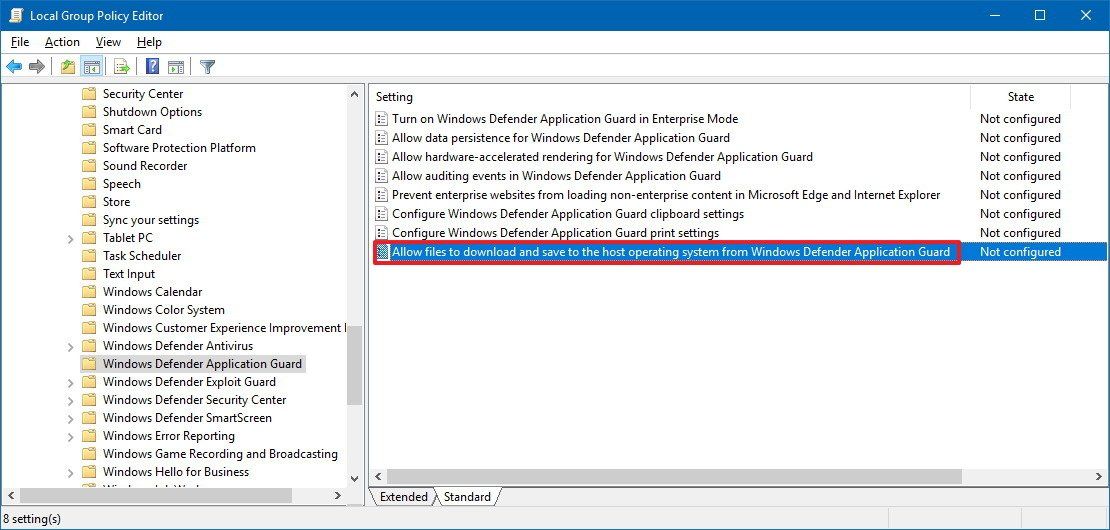Image resolution: width=1110 pixels, height=530 pixels.
Task: Click the Forward arrow toolbar icon
Action: coord(37,67)
